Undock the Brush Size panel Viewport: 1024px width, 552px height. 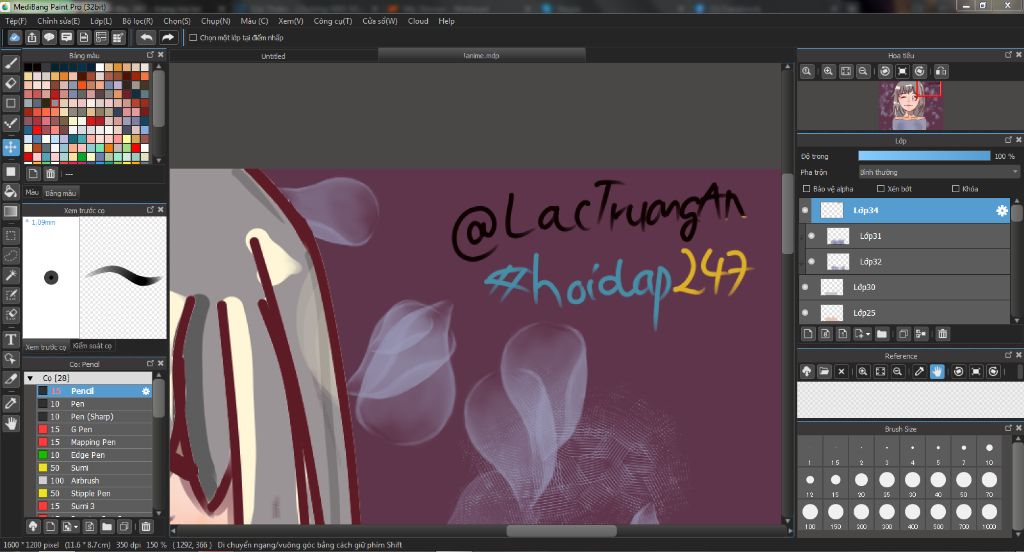point(1008,429)
